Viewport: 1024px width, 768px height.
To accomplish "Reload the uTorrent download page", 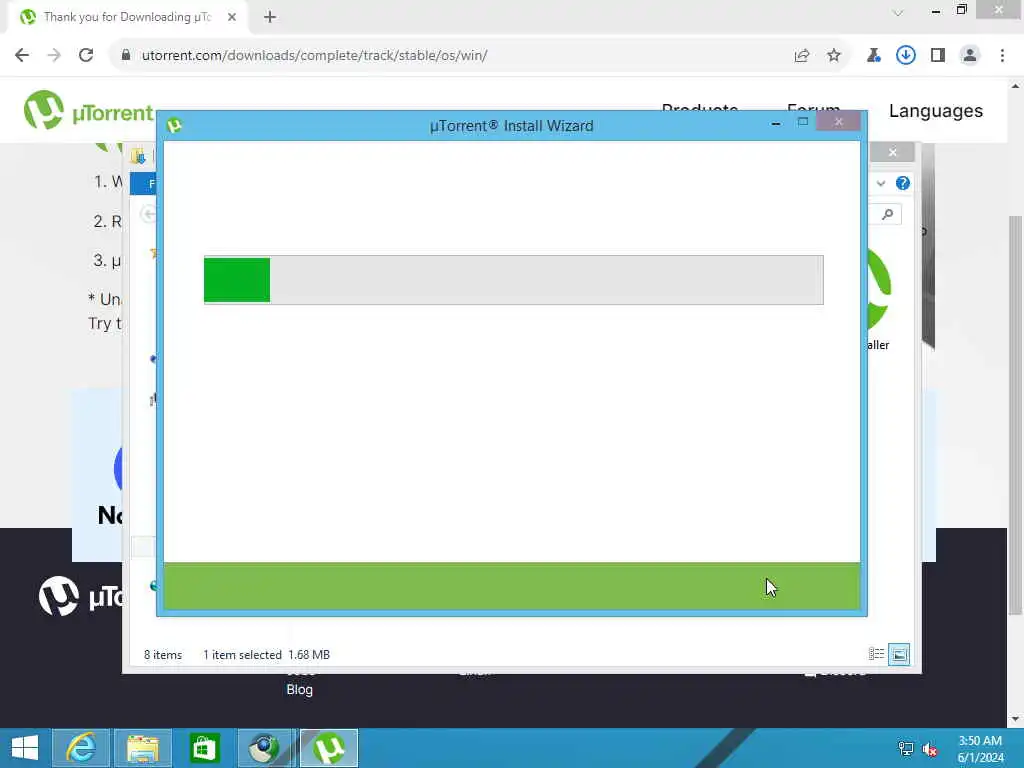I will [x=86, y=56].
